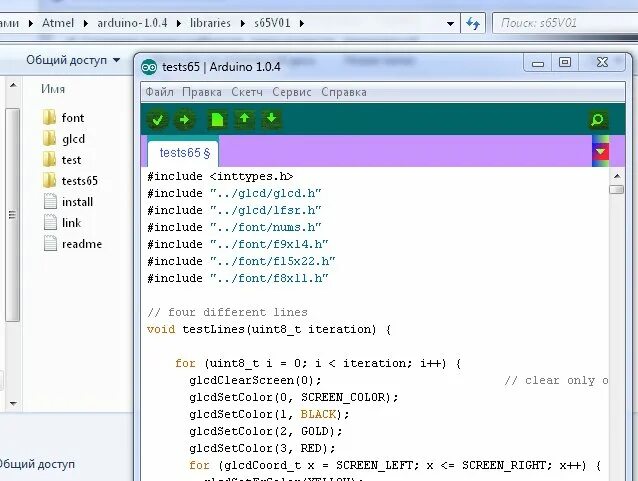Click the void testLines function declaration line
This screenshot has width=638, height=481.
pyautogui.click(x=269, y=329)
